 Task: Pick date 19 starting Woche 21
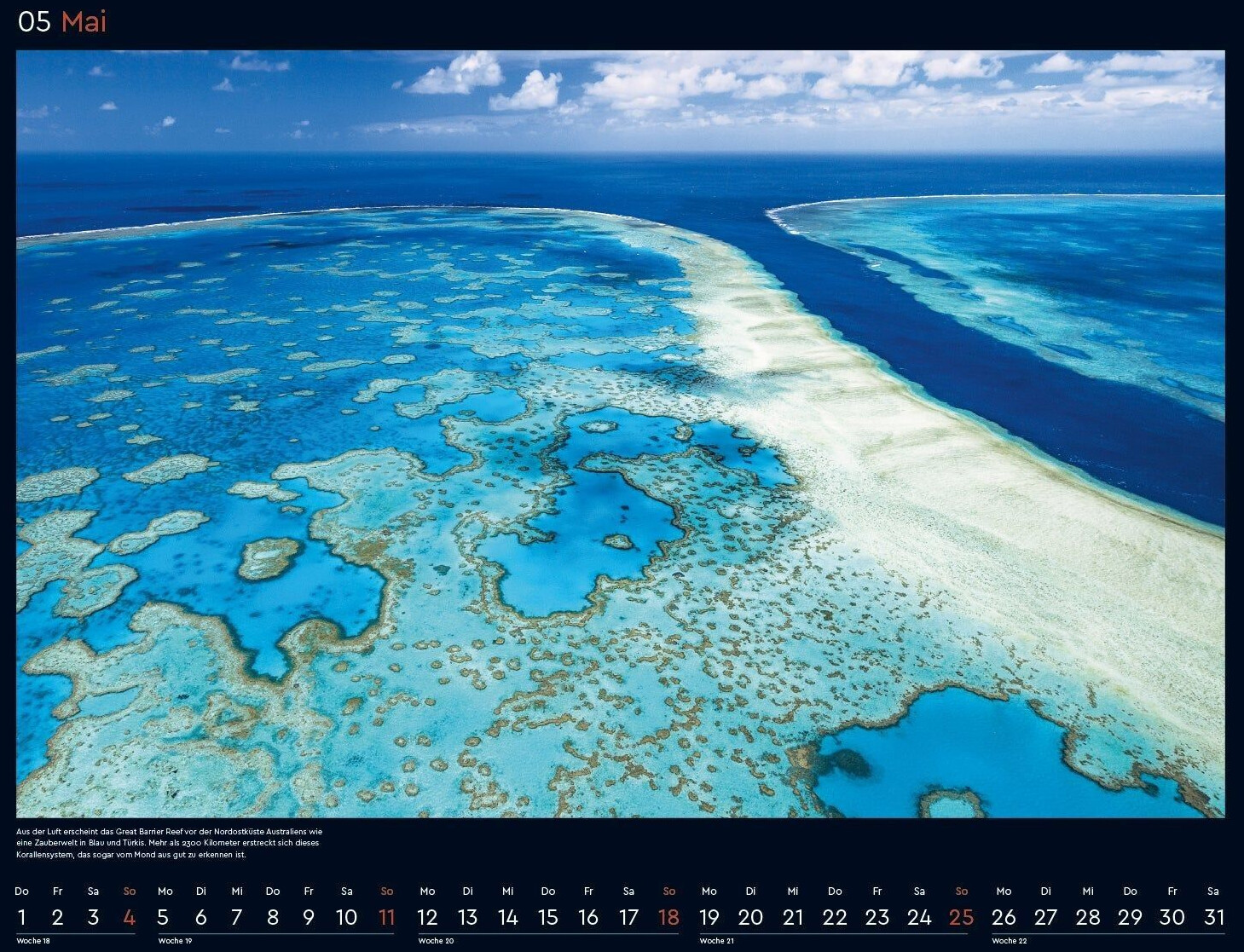pos(709,917)
